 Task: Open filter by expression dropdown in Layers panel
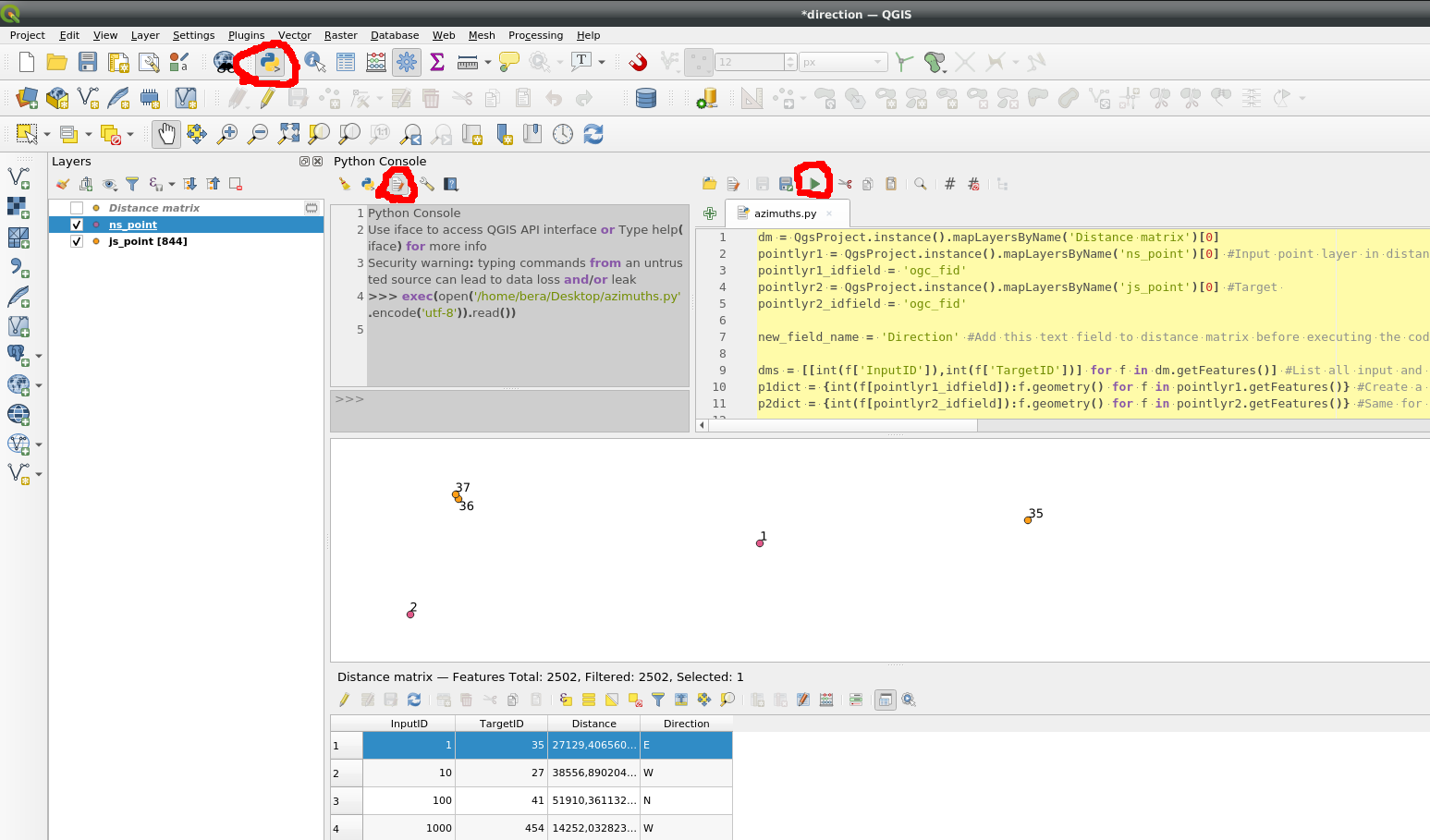pos(172,185)
